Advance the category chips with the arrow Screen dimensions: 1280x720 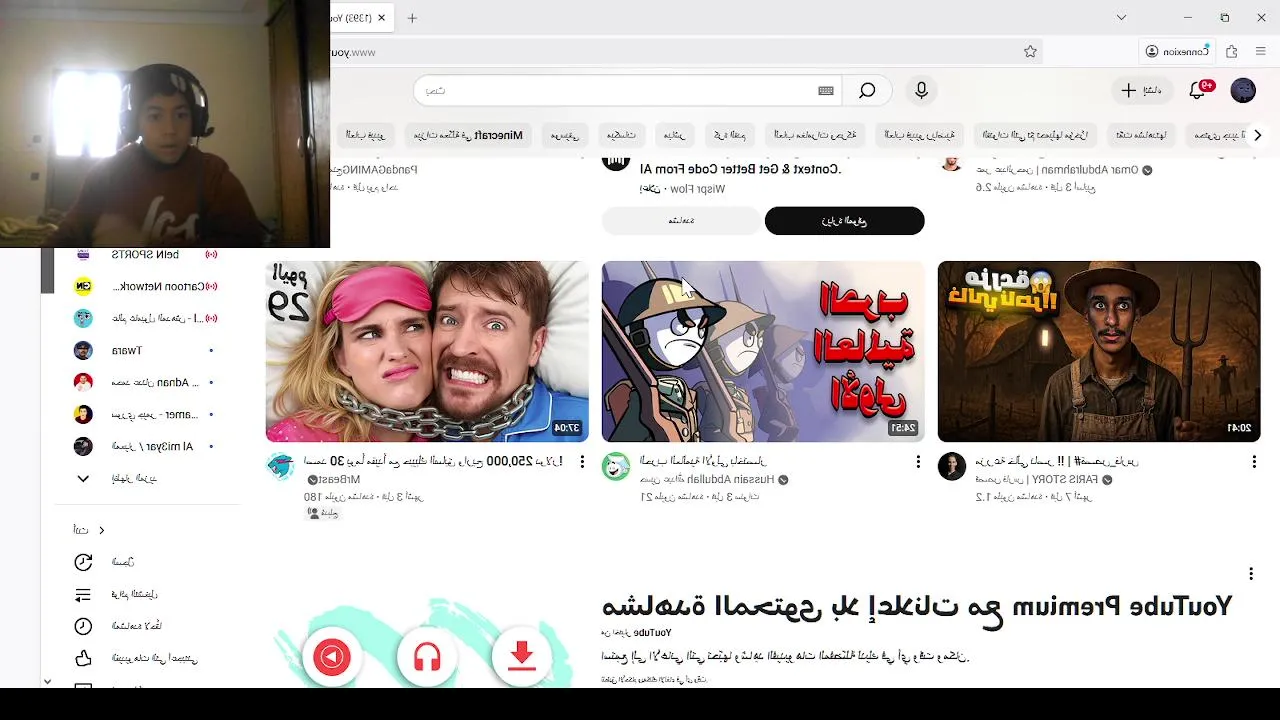pyautogui.click(x=1258, y=135)
